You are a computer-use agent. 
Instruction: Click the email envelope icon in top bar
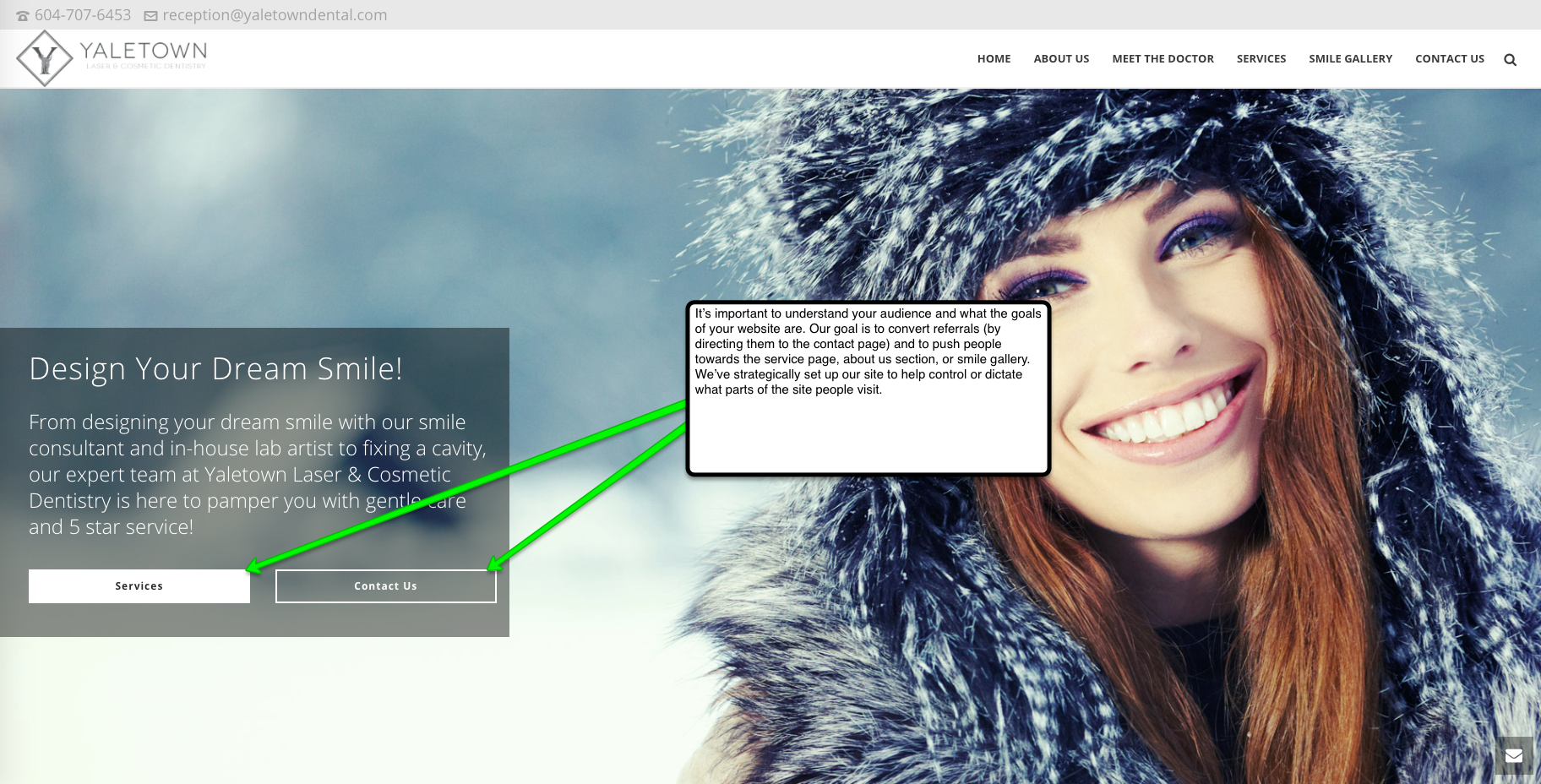click(150, 16)
